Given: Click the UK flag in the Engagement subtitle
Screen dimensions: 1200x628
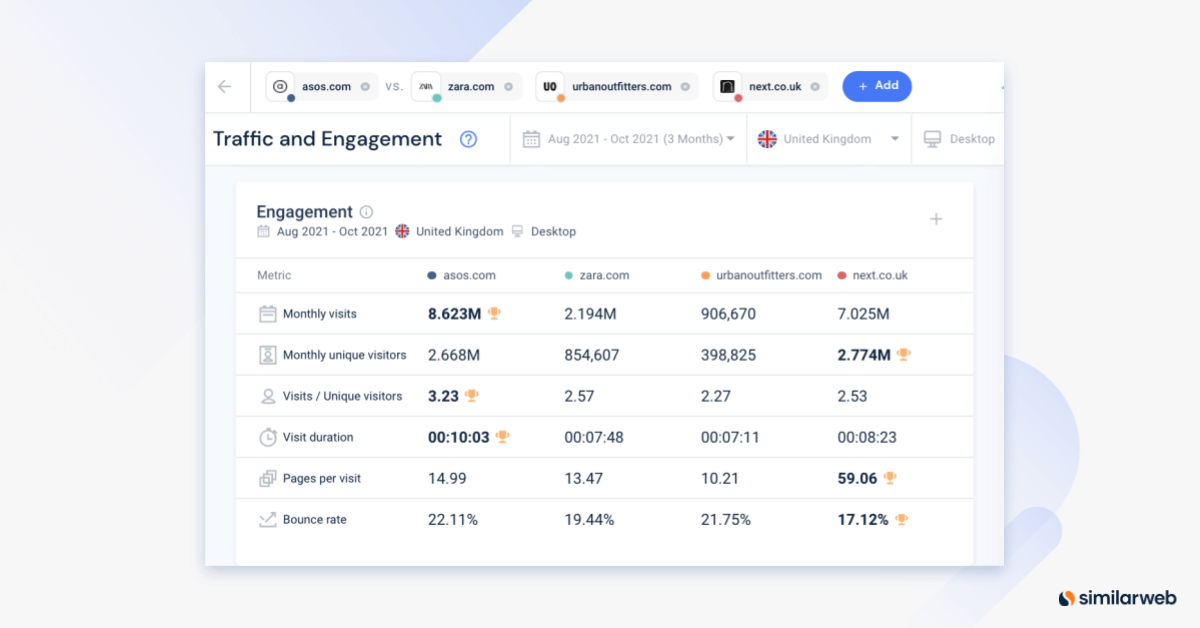Looking at the screenshot, I should 403,231.
